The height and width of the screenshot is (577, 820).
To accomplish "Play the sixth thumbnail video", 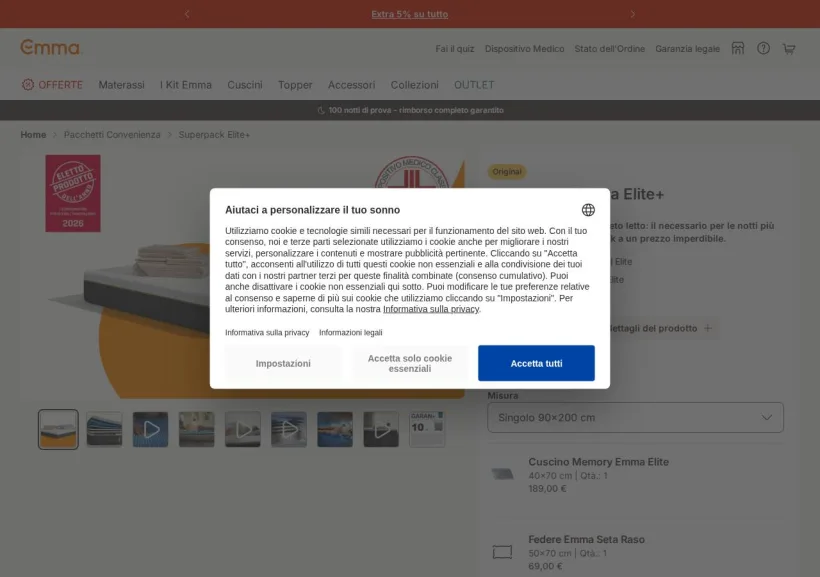I will point(289,429).
